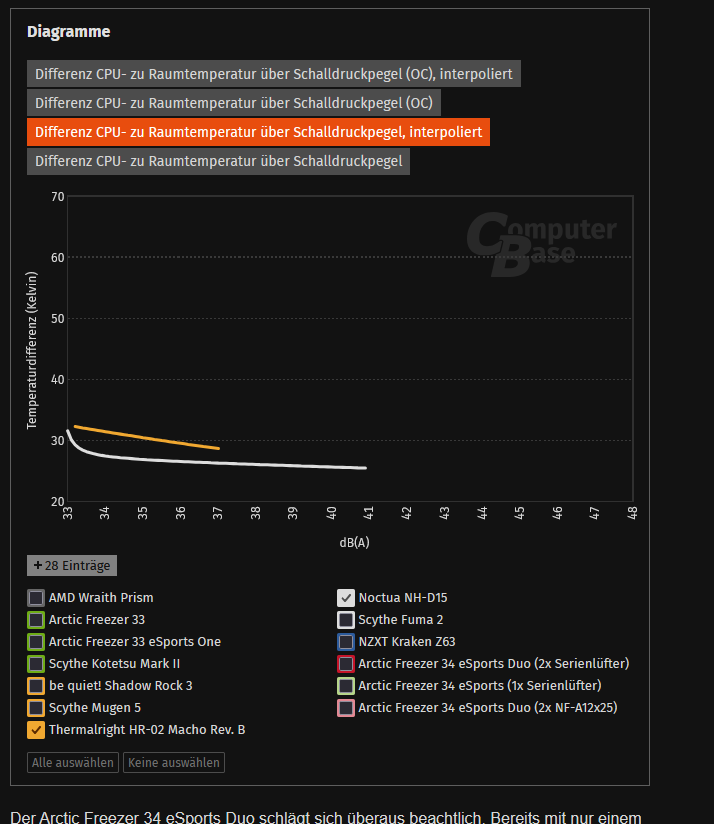Check Arctic Freezer 33 eSports One

coord(36,642)
